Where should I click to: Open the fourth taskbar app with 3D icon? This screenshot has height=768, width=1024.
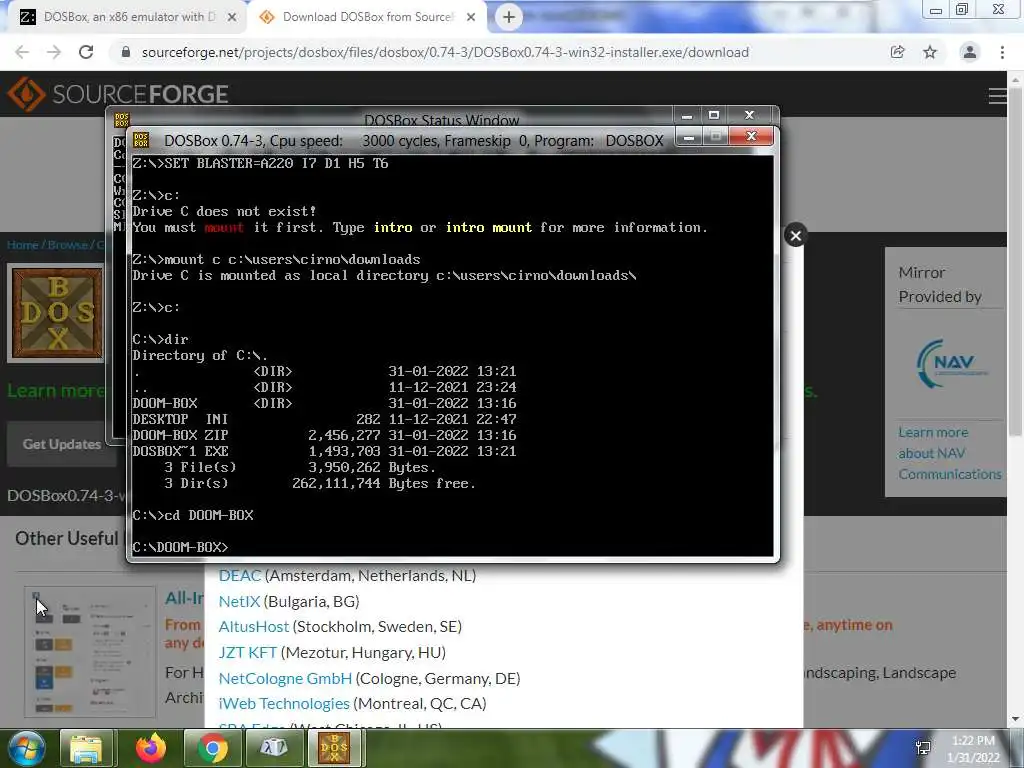(x=274, y=748)
